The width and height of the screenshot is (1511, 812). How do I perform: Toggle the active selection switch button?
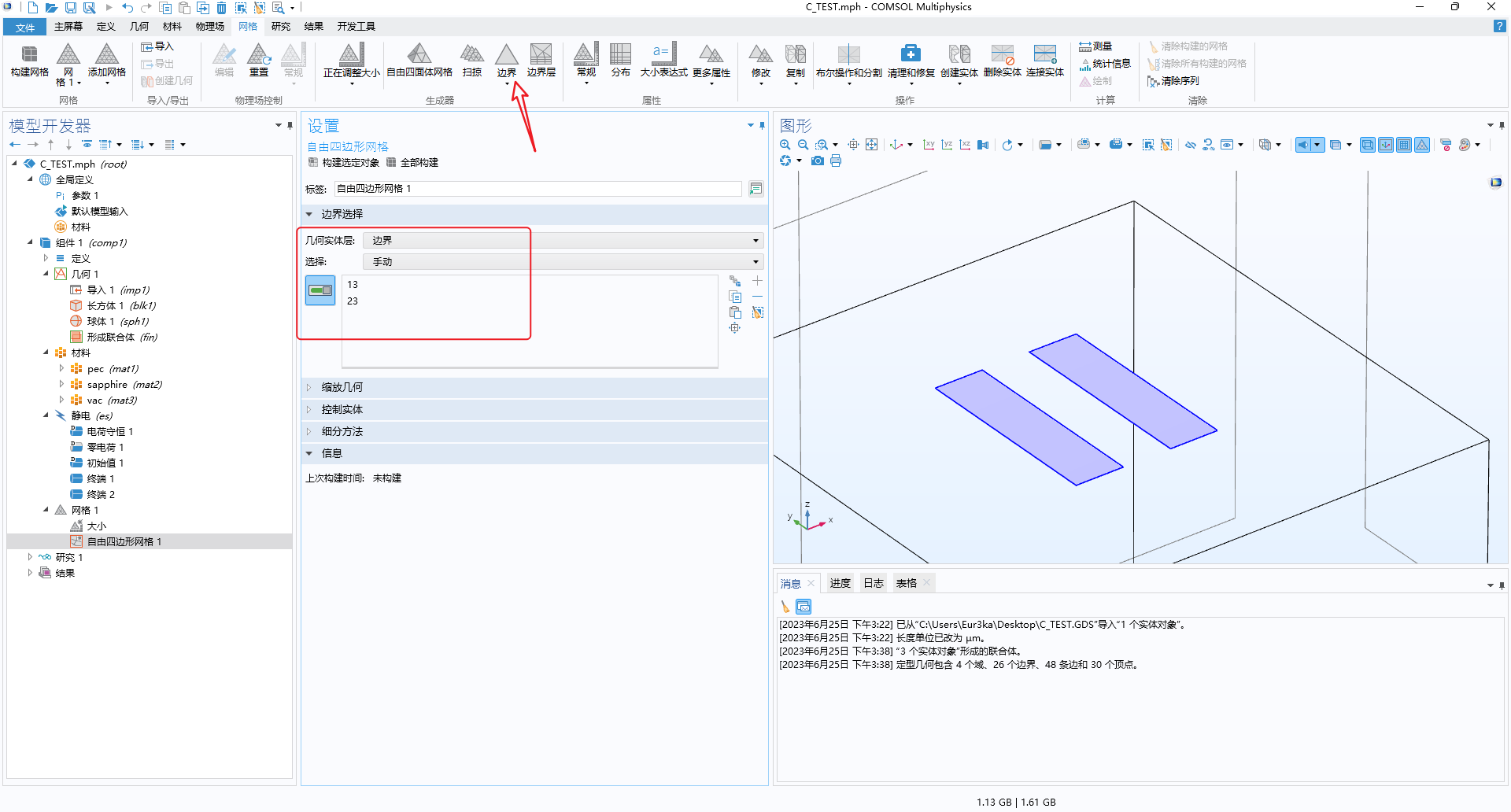tap(320, 290)
